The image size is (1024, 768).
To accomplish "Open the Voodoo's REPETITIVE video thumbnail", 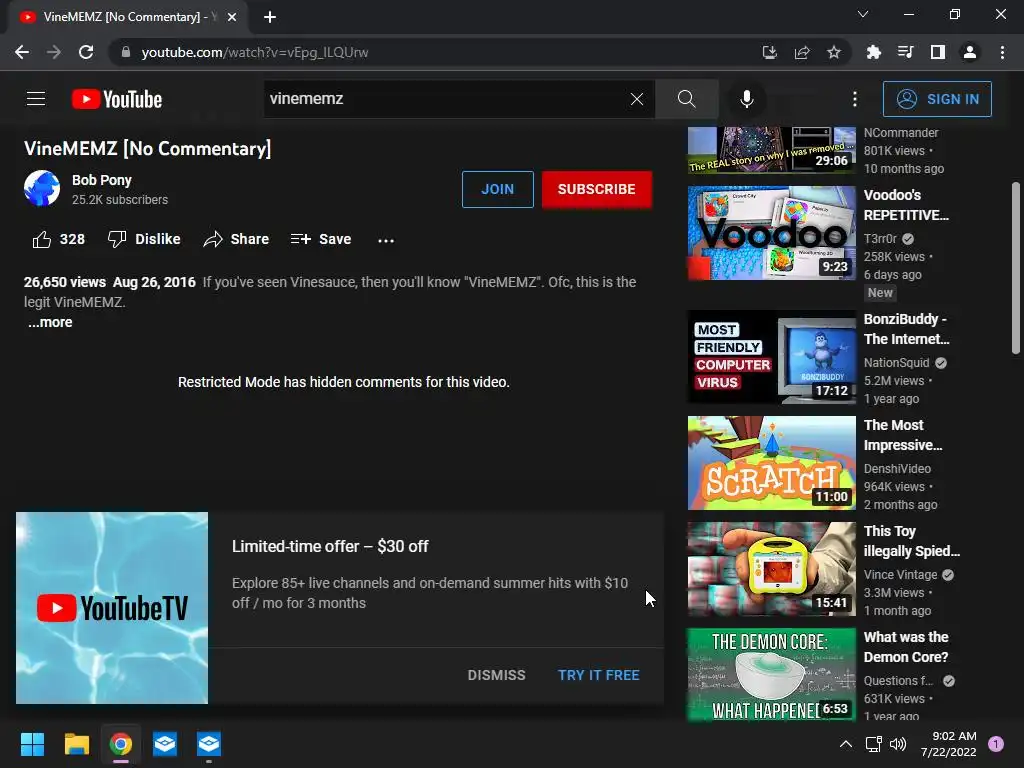I will 771,233.
